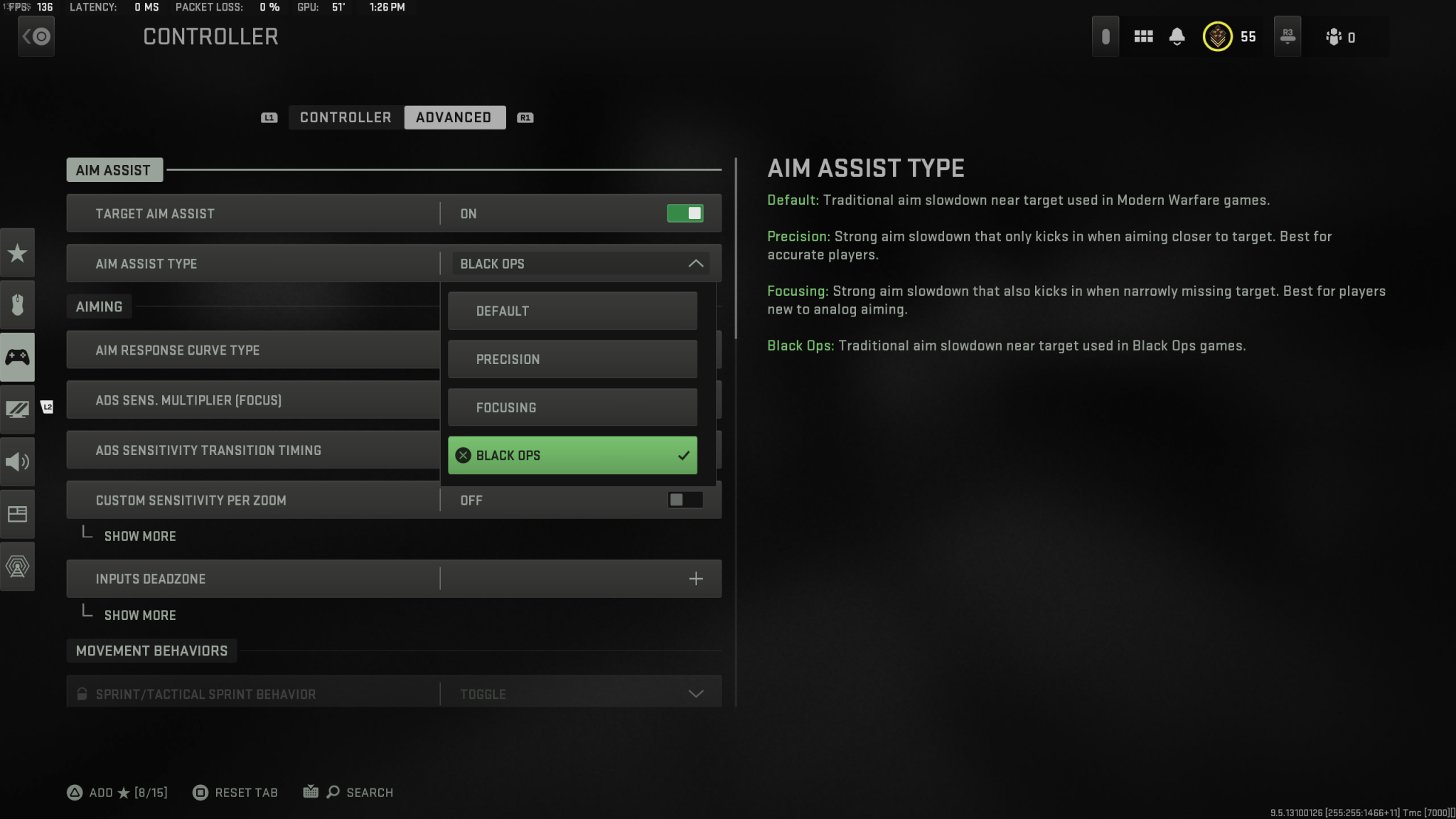Viewport: 1456px width, 819px height.
Task: Click the Aiming section header
Action: [x=100, y=306]
